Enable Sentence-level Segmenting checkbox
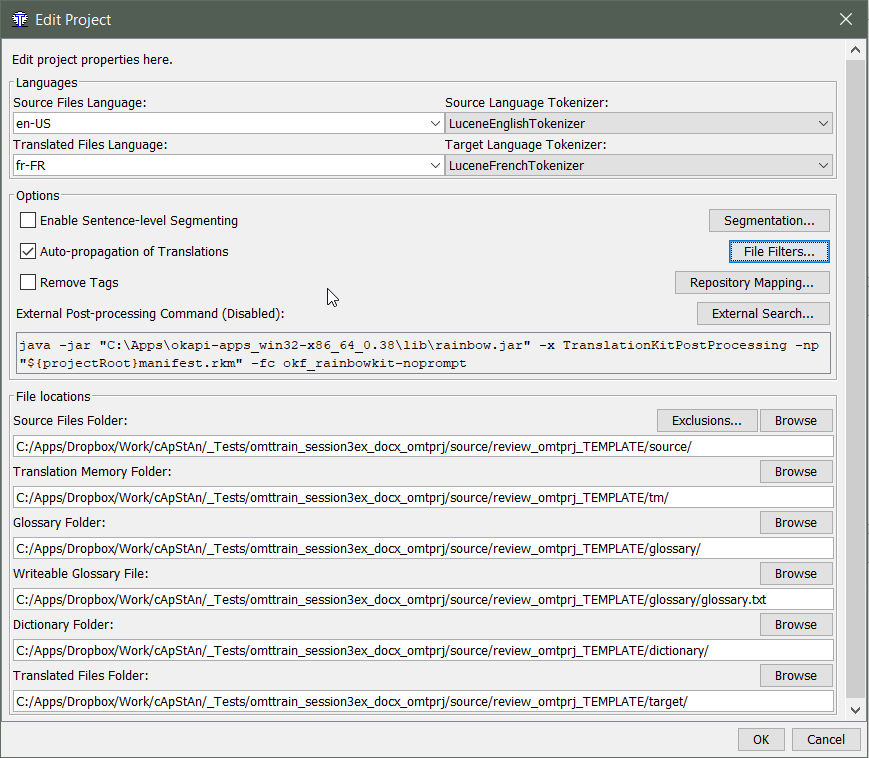 click(x=28, y=221)
